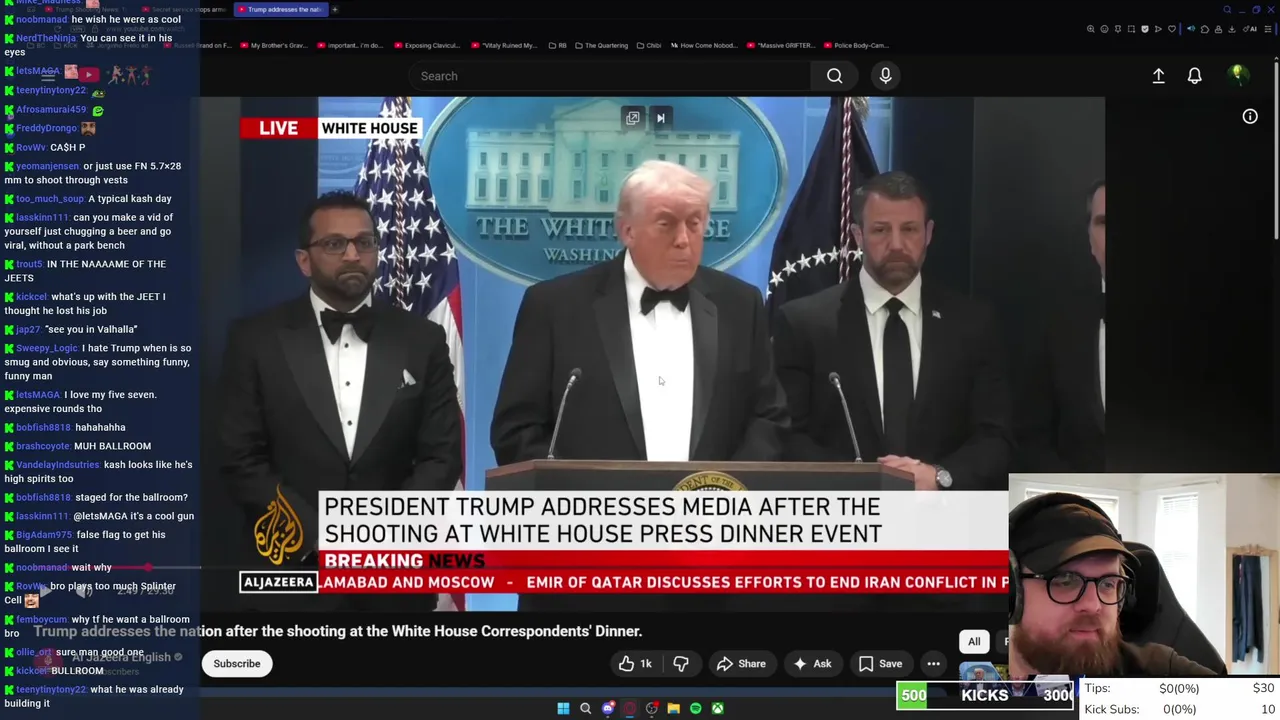Viewport: 1280px width, 720px height.
Task: Click chat username brashcoyote
Action: [43, 446]
